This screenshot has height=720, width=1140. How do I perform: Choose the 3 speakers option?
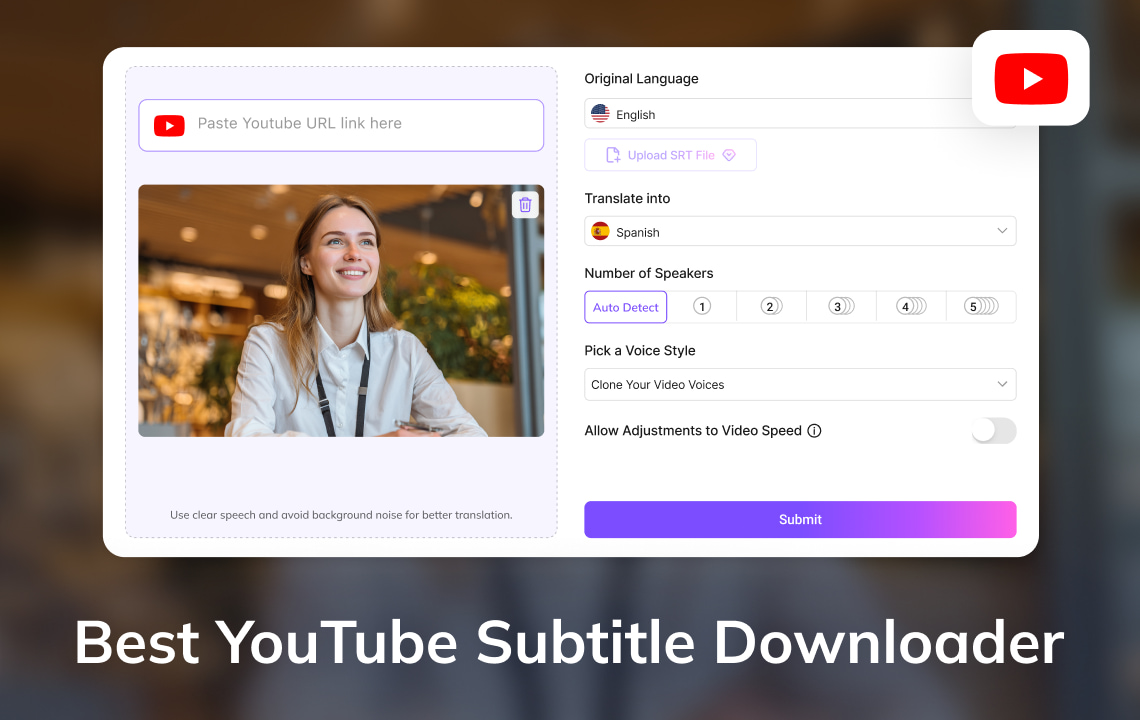point(841,307)
